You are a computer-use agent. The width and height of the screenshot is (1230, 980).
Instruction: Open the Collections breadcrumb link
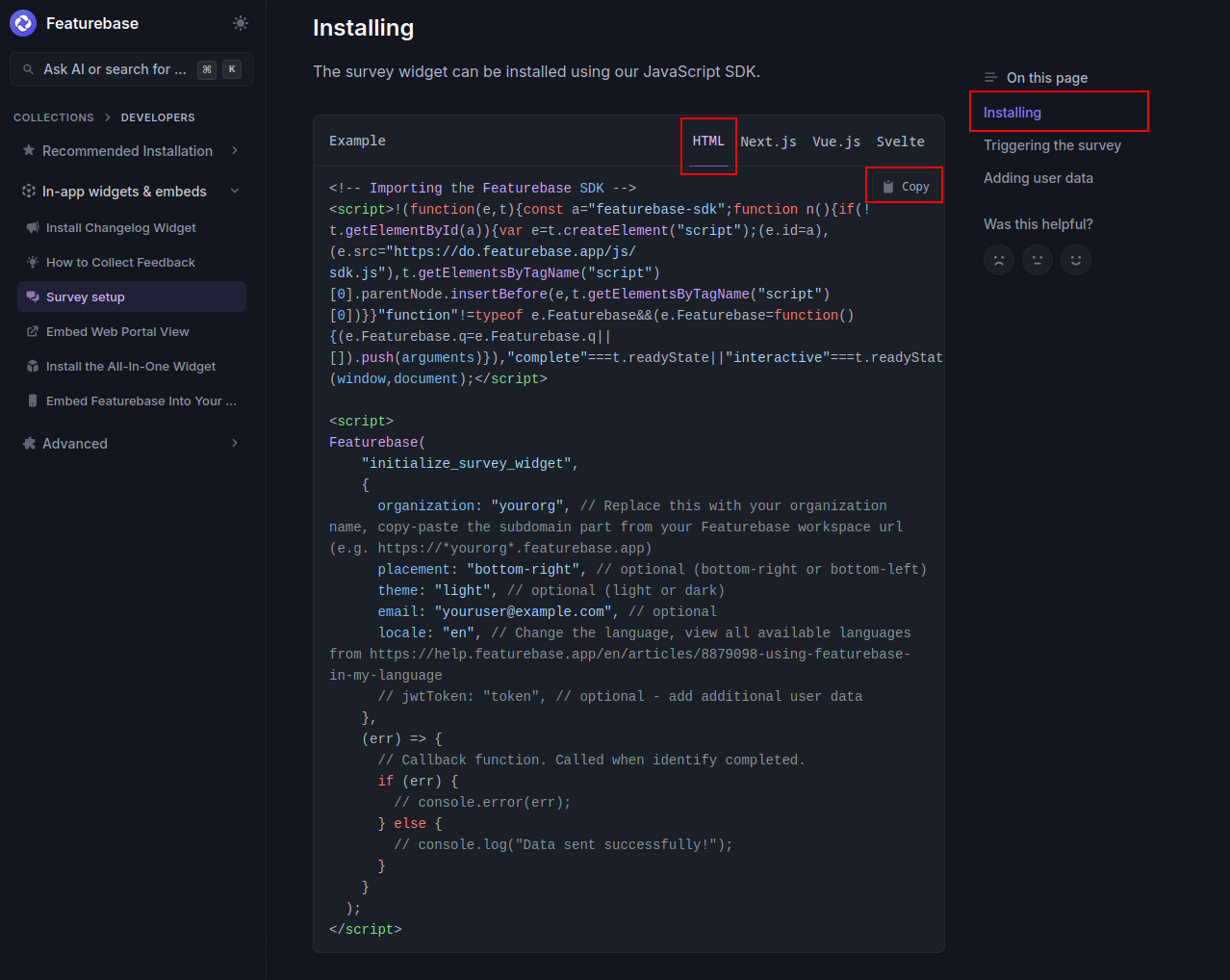click(54, 117)
